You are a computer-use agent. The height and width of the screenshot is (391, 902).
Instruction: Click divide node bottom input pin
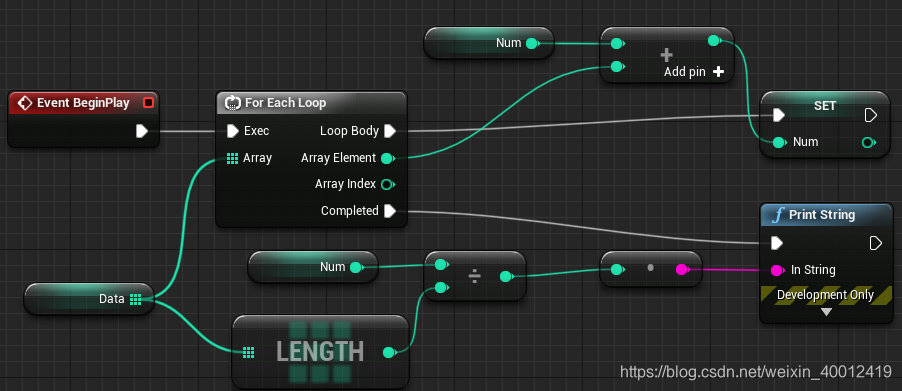tap(441, 288)
